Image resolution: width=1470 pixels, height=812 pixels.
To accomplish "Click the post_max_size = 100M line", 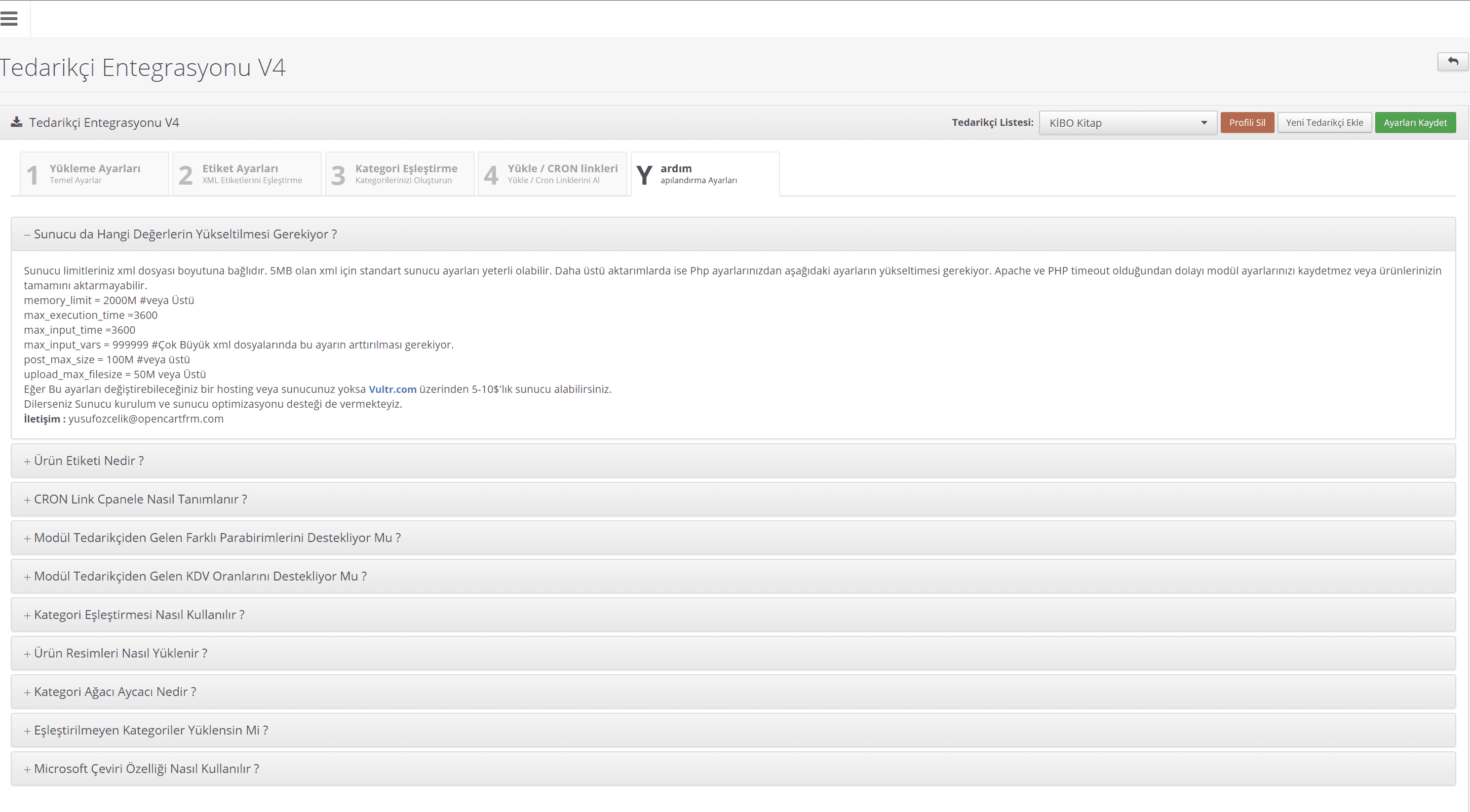I will pos(107,359).
